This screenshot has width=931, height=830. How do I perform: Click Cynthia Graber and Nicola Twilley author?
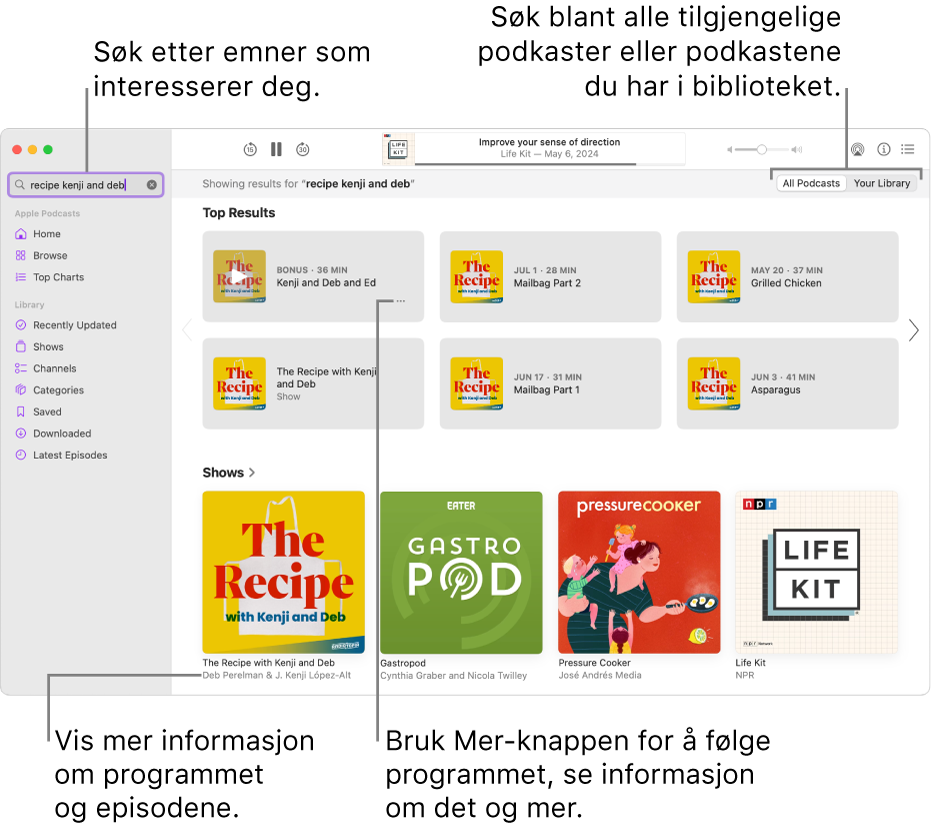[x=454, y=675]
